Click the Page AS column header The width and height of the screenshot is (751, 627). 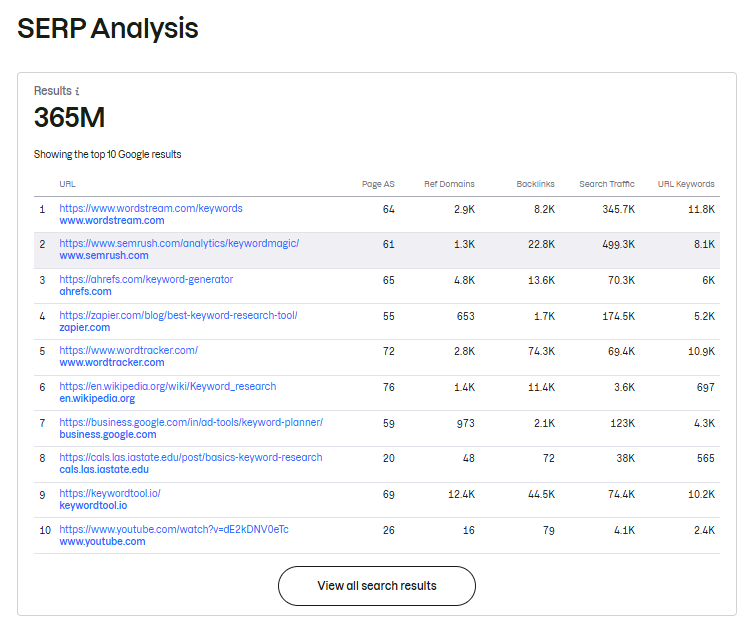pyautogui.click(x=378, y=184)
